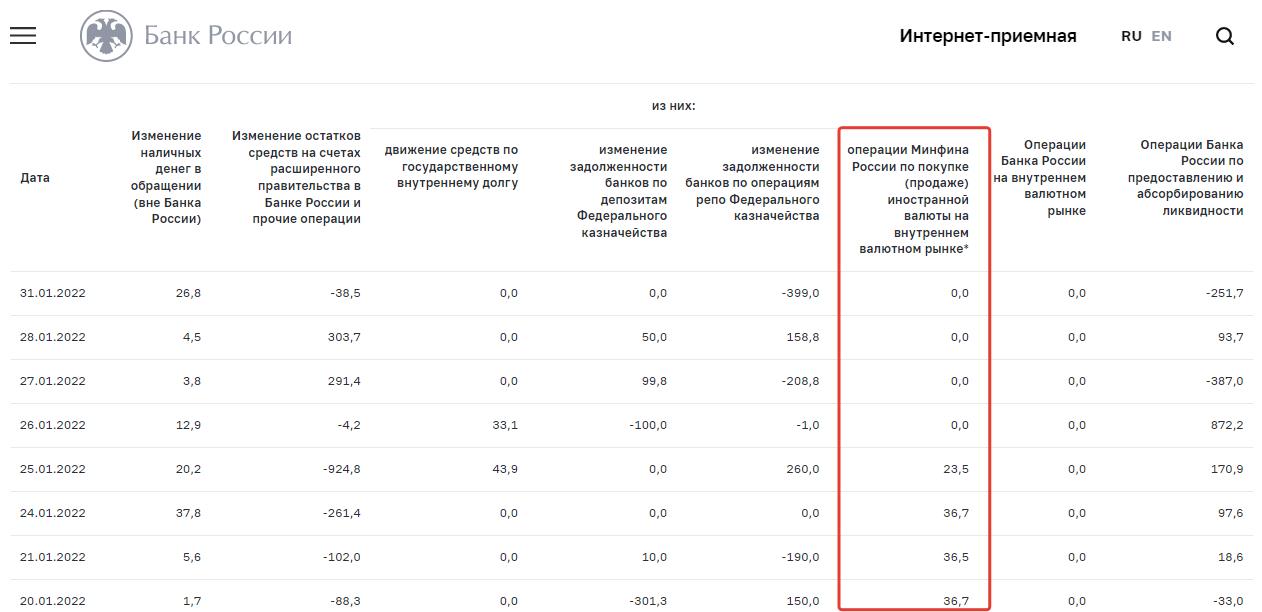Select the 20.01.2022 date row
The width and height of the screenshot is (1262, 612).
[53, 601]
